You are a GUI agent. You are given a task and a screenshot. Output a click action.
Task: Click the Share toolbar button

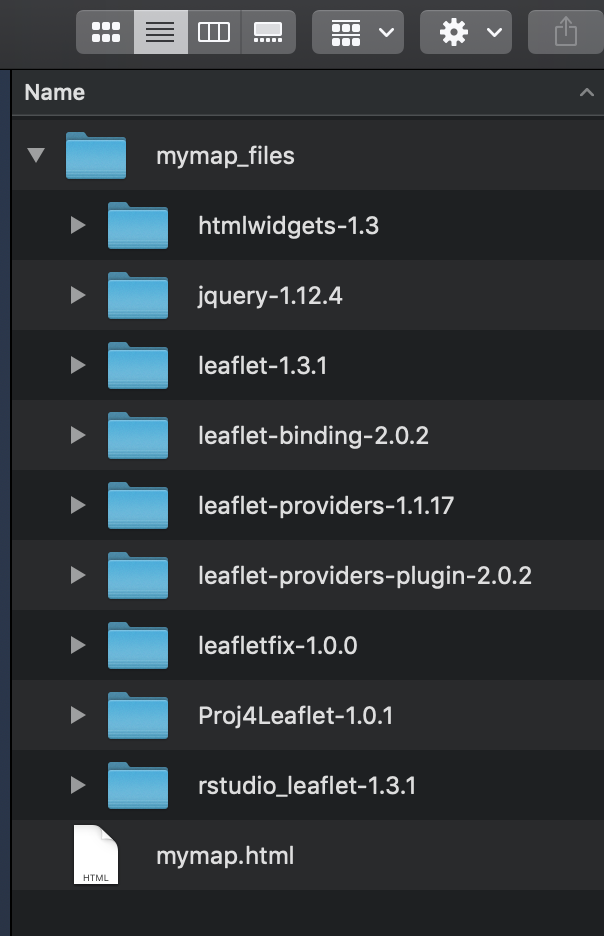point(566,32)
